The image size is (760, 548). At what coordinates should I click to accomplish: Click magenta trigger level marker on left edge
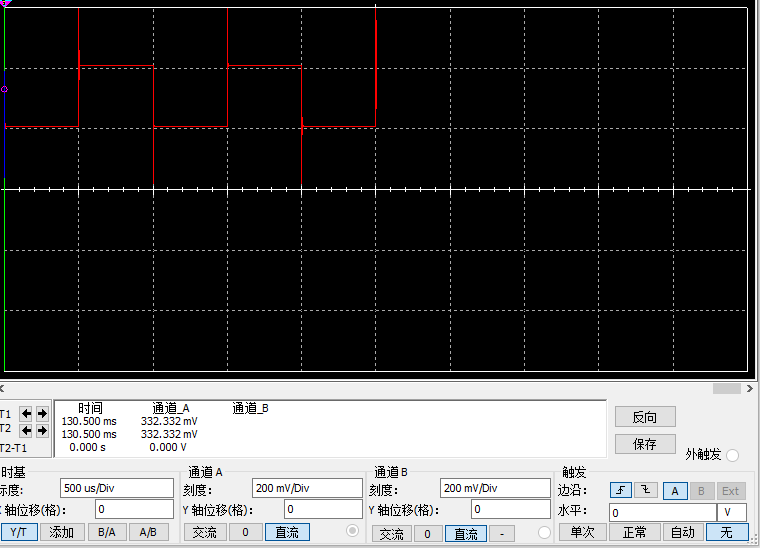pos(4,89)
